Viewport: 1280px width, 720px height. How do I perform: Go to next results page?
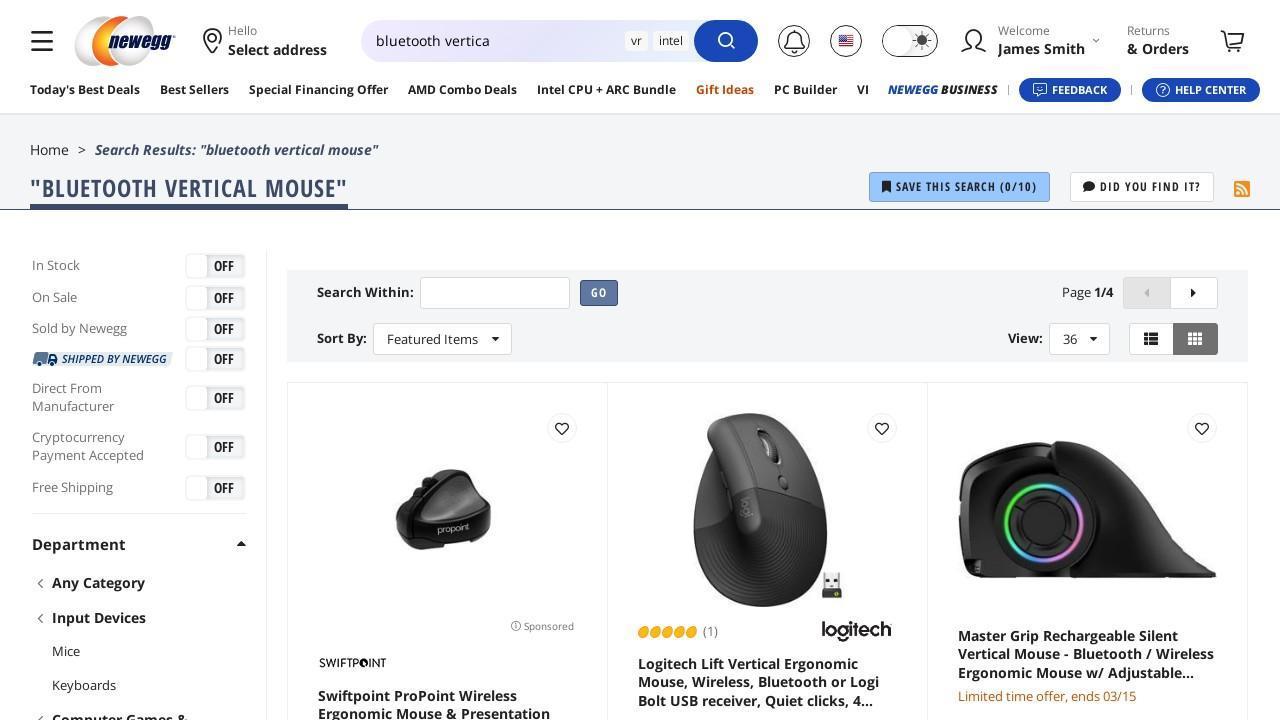tap(1193, 293)
